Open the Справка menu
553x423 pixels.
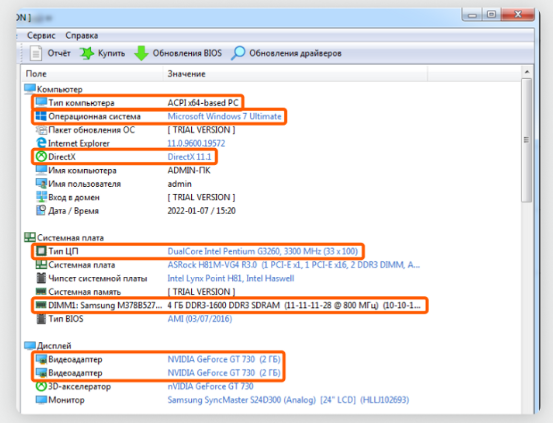tap(81, 35)
